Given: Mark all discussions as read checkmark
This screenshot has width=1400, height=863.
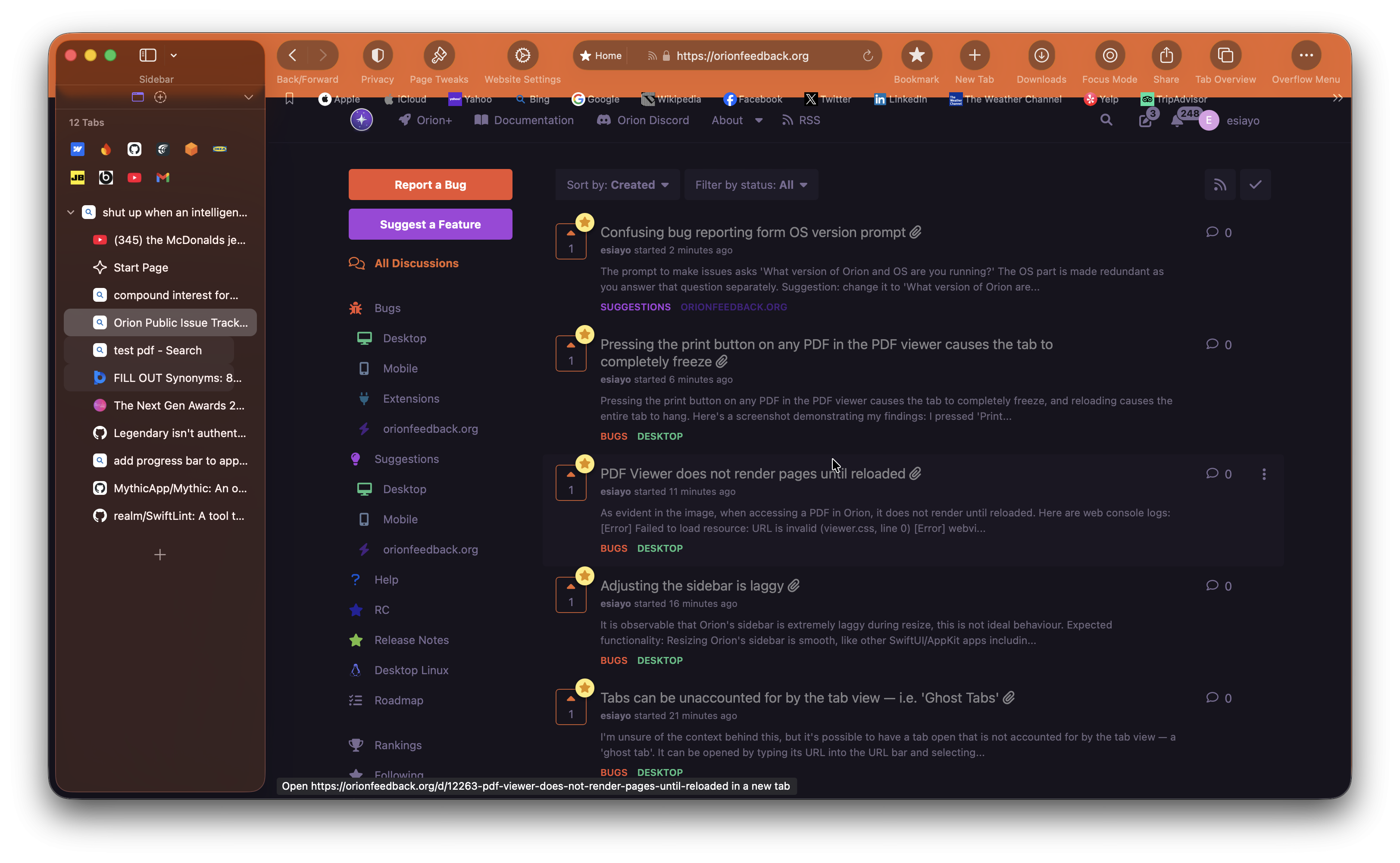Looking at the screenshot, I should (x=1255, y=184).
